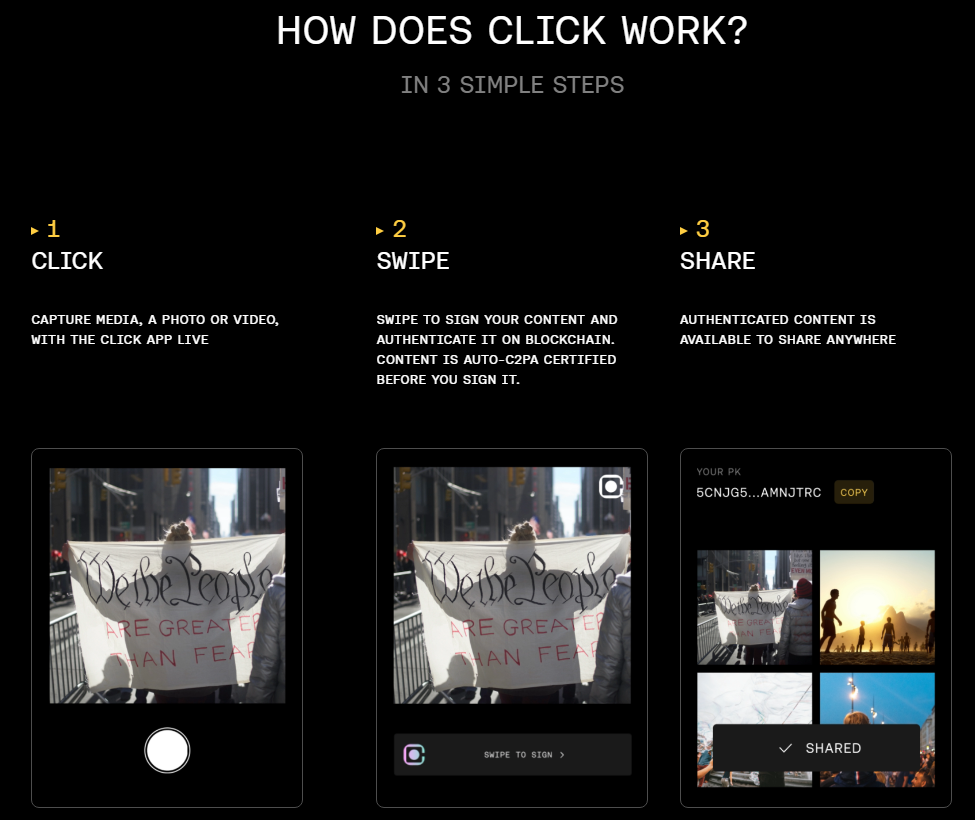
Task: Open the protest banner thumbnail in gallery
Action: pyautogui.click(x=754, y=607)
